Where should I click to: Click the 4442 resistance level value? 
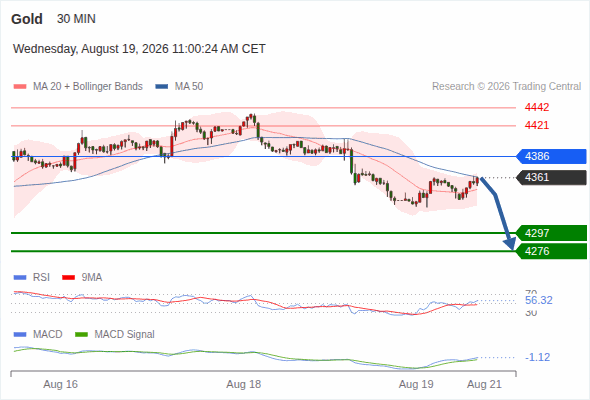point(537,107)
